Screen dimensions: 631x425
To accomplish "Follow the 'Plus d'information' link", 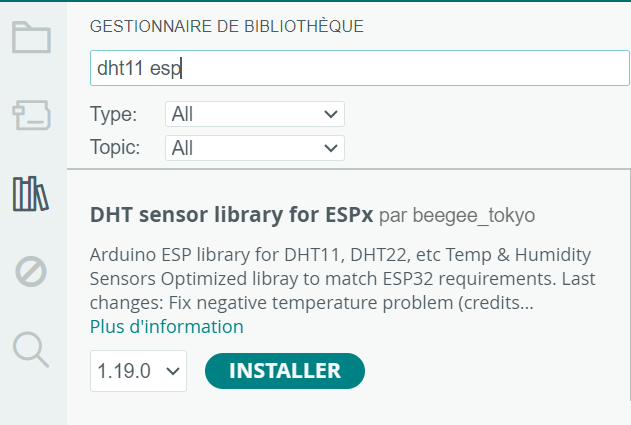I will tap(166, 327).
